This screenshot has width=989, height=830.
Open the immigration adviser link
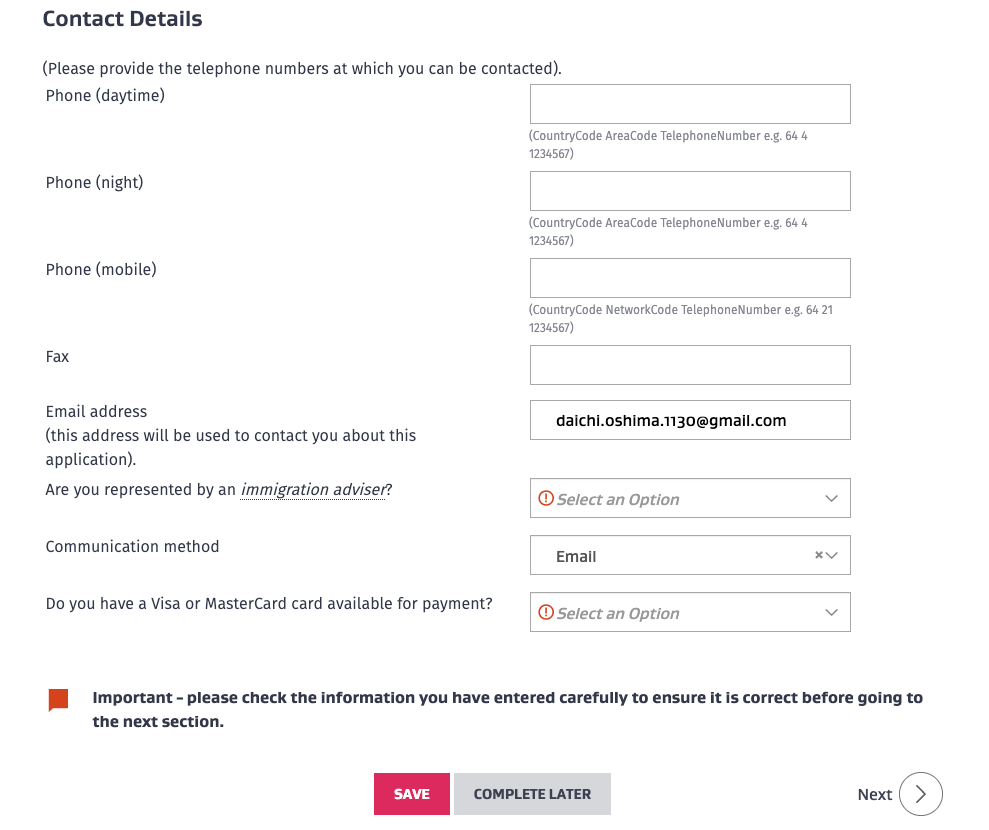point(312,490)
